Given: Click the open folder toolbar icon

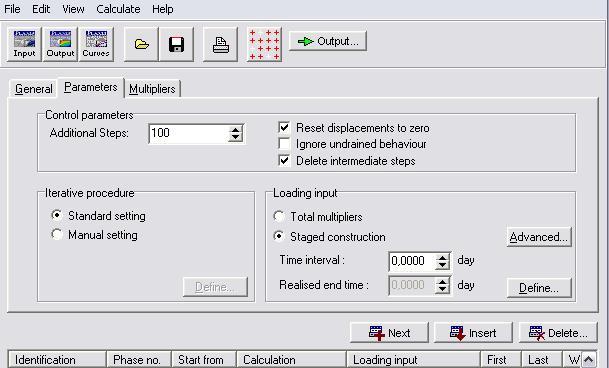Looking at the screenshot, I should [141, 44].
